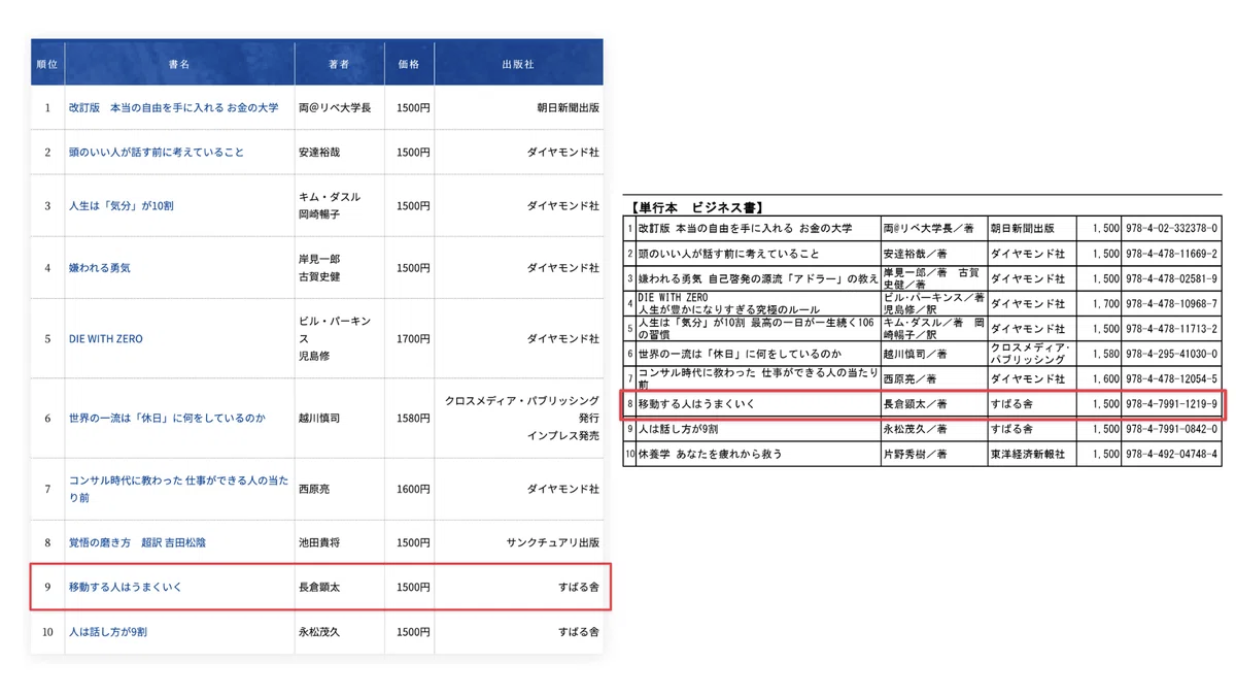1236x690 pixels.
Task: Open the DIE WITH ZERO link in left table
Action: 105,339
